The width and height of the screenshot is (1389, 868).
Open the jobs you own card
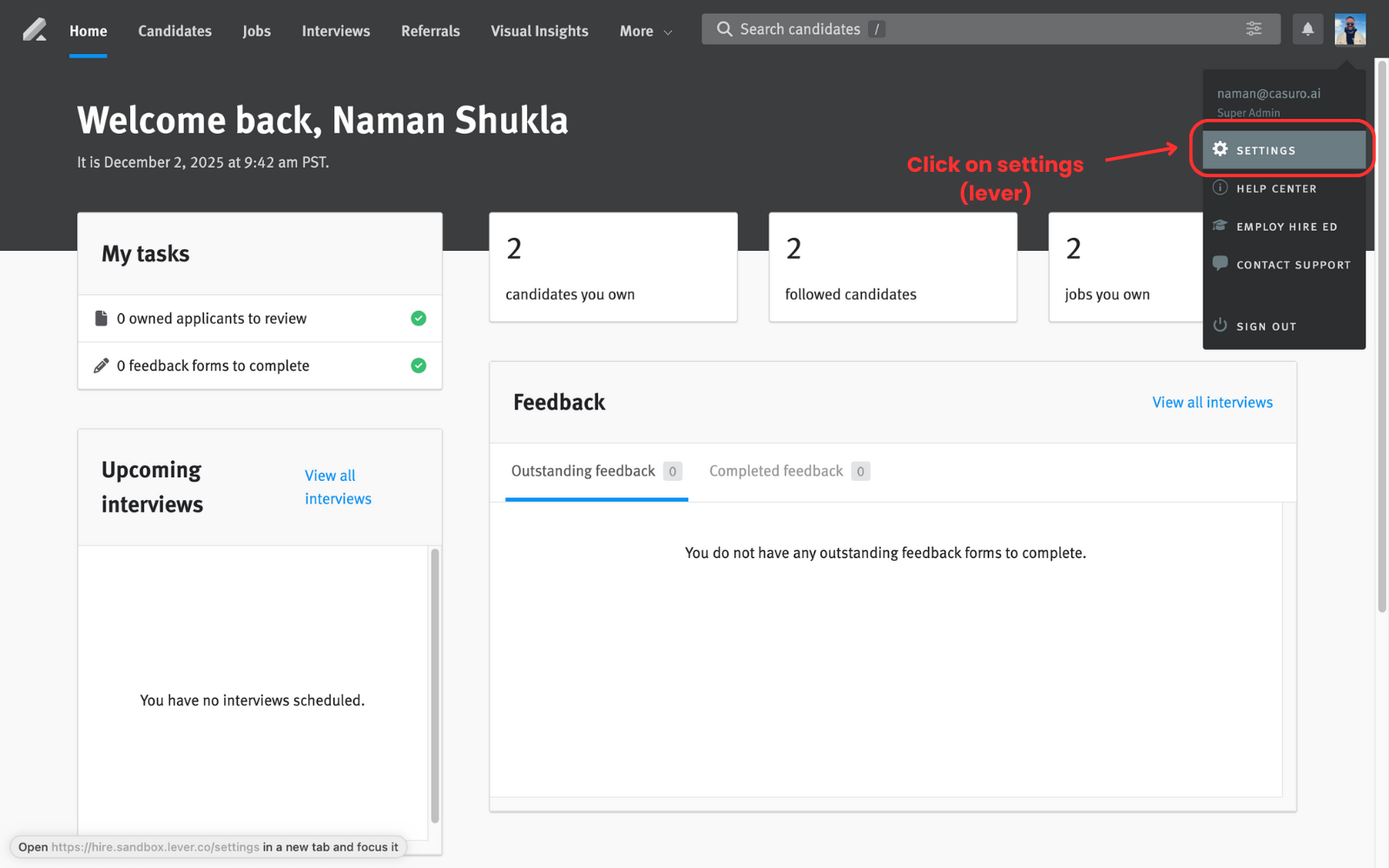pyautogui.click(x=1125, y=267)
